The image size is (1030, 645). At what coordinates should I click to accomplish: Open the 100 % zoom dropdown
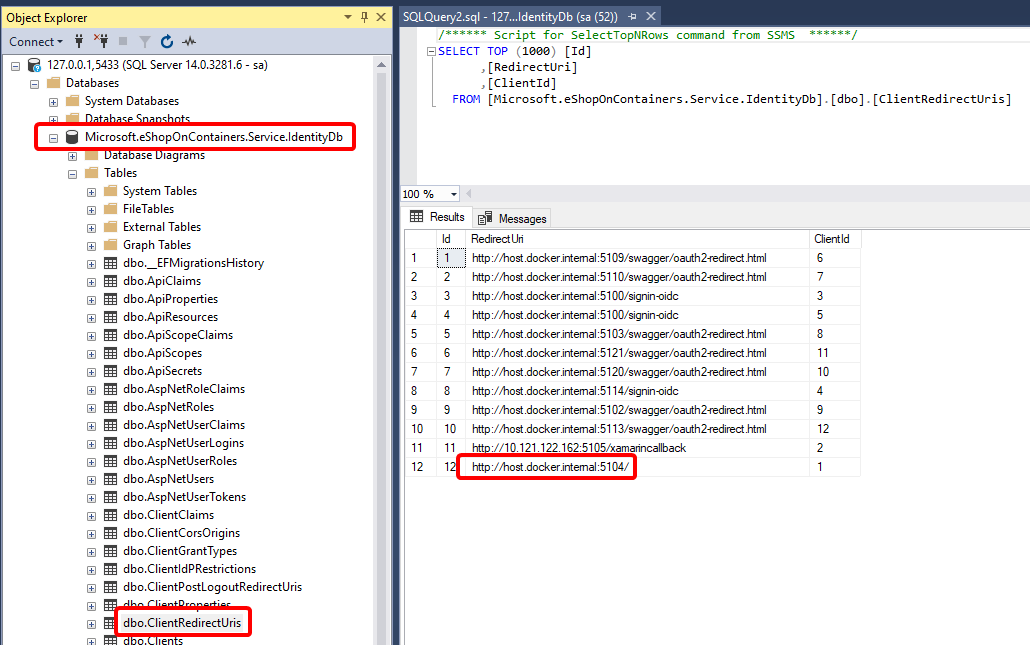tap(454, 194)
